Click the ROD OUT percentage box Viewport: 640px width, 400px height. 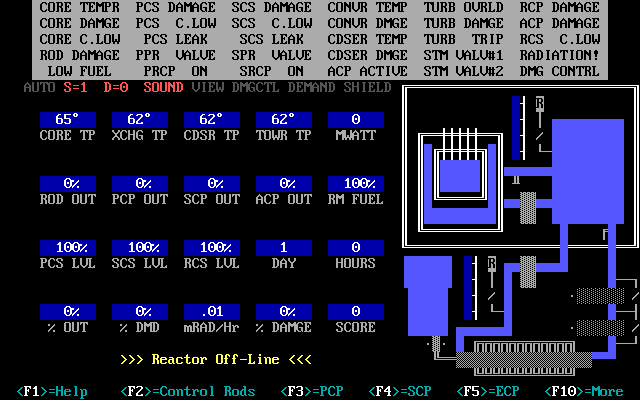click(x=68, y=184)
